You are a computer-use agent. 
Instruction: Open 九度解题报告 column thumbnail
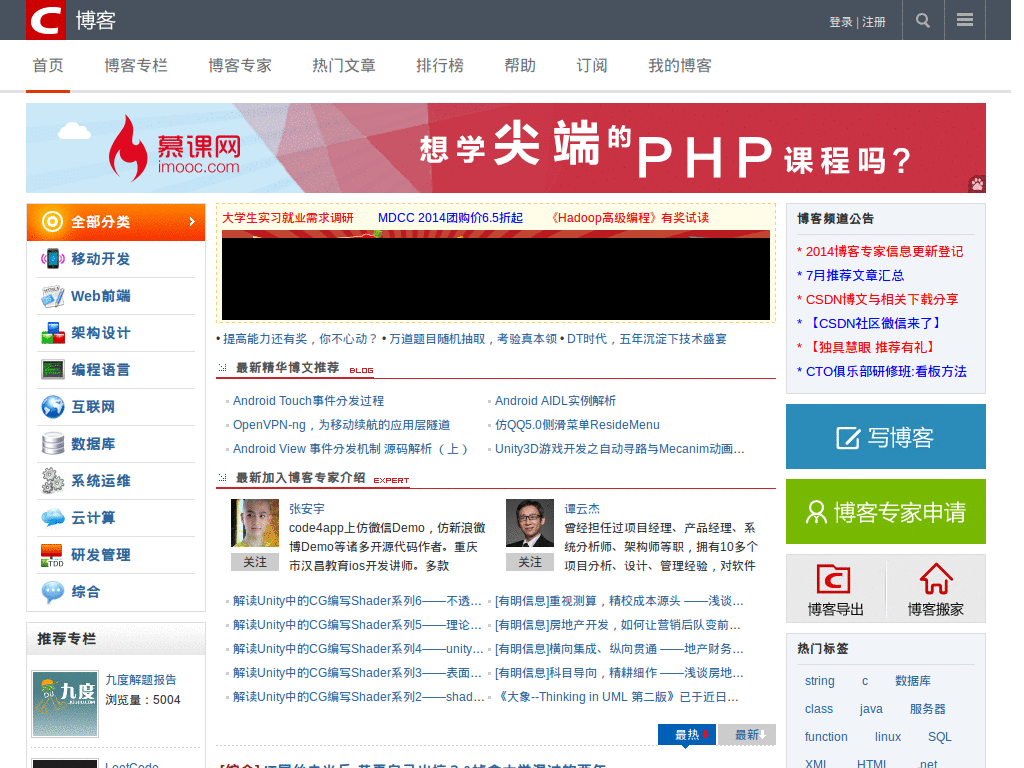65,704
